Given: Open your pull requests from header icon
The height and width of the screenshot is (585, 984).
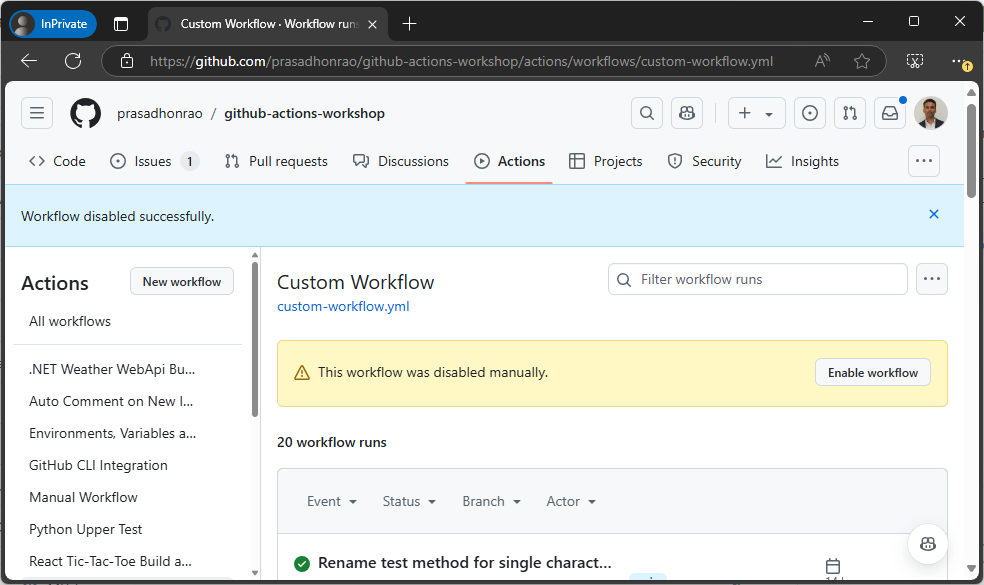Looking at the screenshot, I should click(x=850, y=113).
